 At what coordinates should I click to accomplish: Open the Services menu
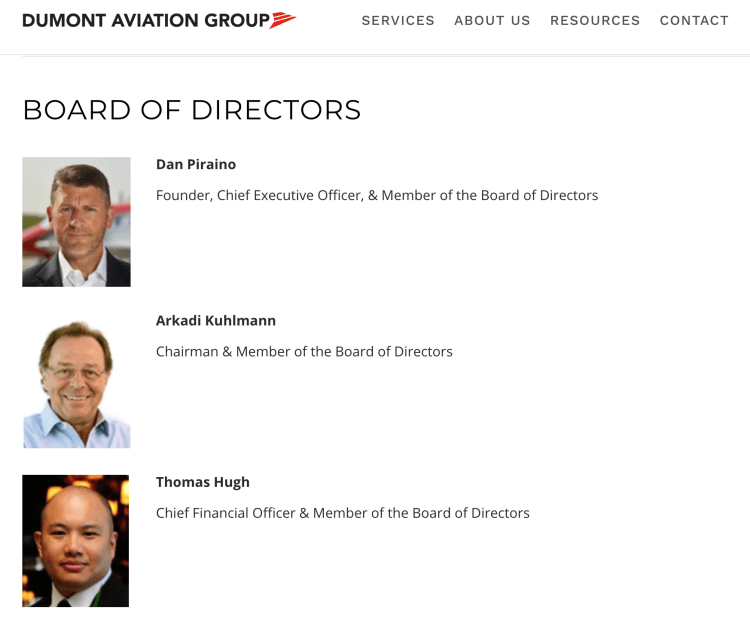(398, 21)
